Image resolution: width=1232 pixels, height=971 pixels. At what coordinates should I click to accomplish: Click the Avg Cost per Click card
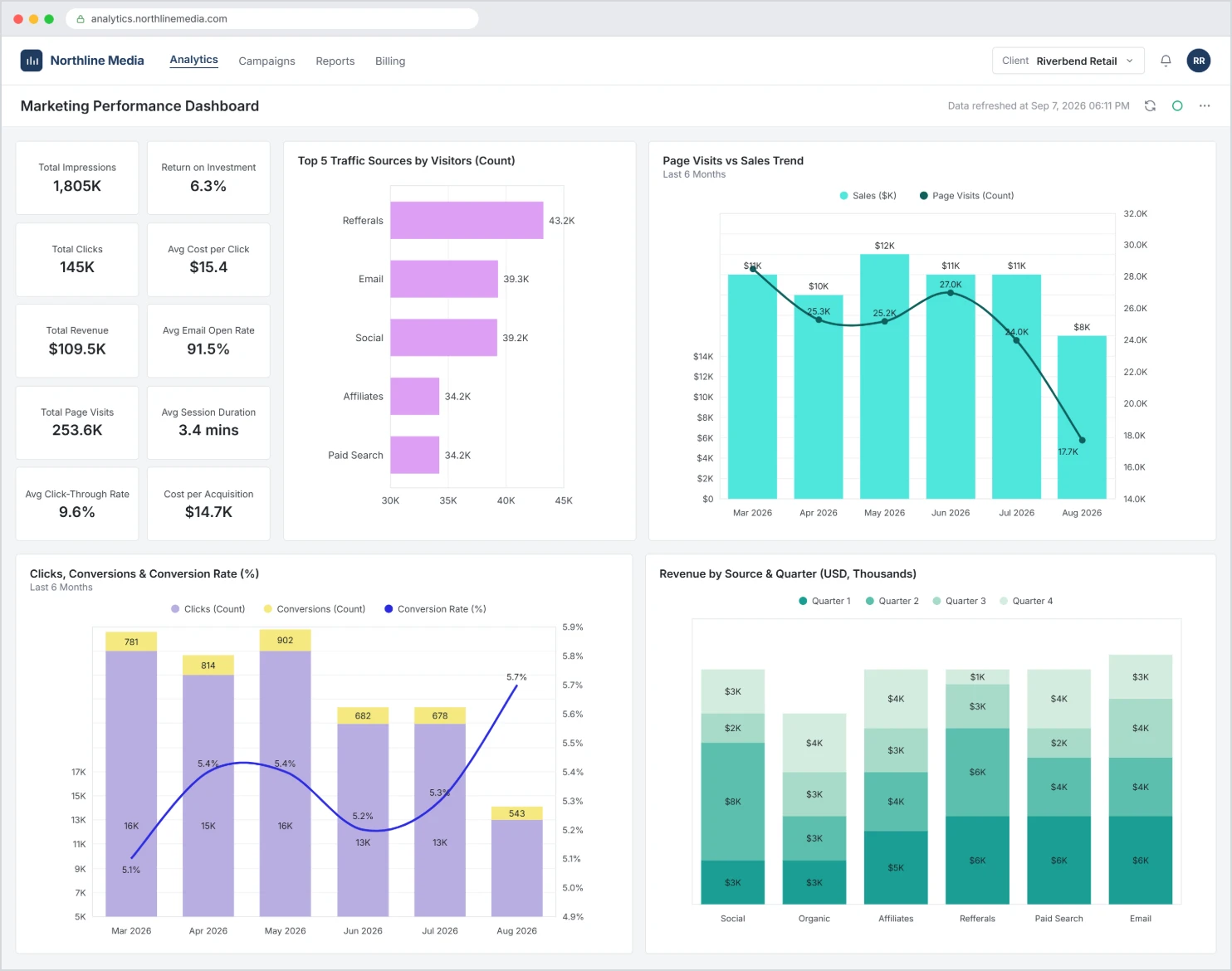pos(208,260)
